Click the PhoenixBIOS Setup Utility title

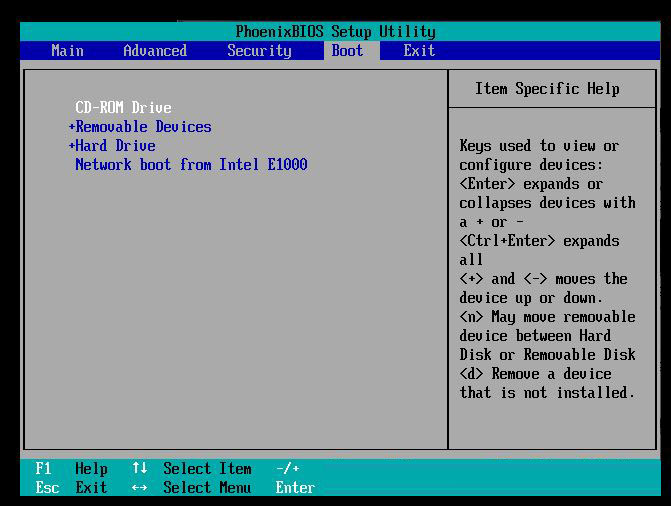(336, 31)
